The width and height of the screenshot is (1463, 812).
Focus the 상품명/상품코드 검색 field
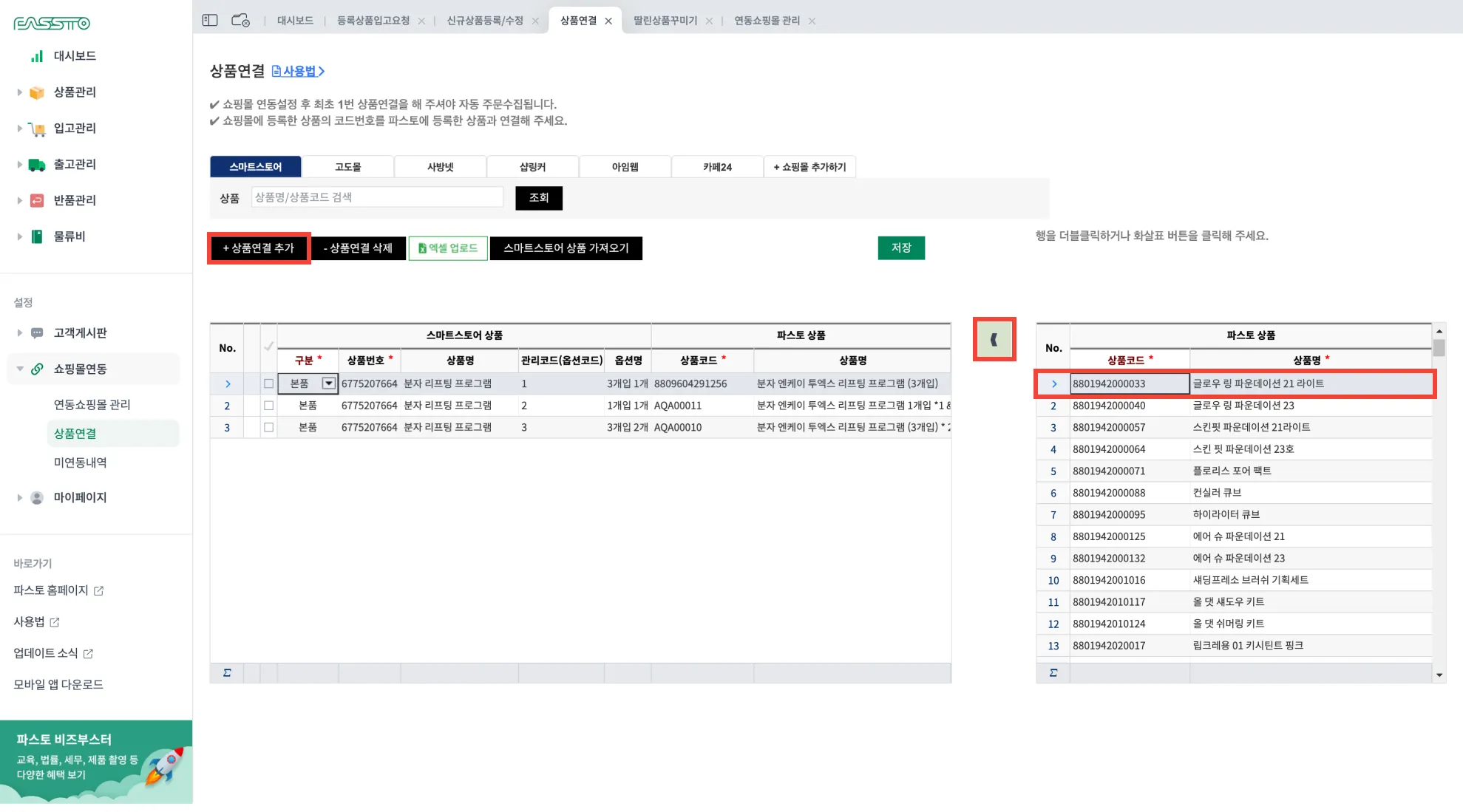coord(377,197)
